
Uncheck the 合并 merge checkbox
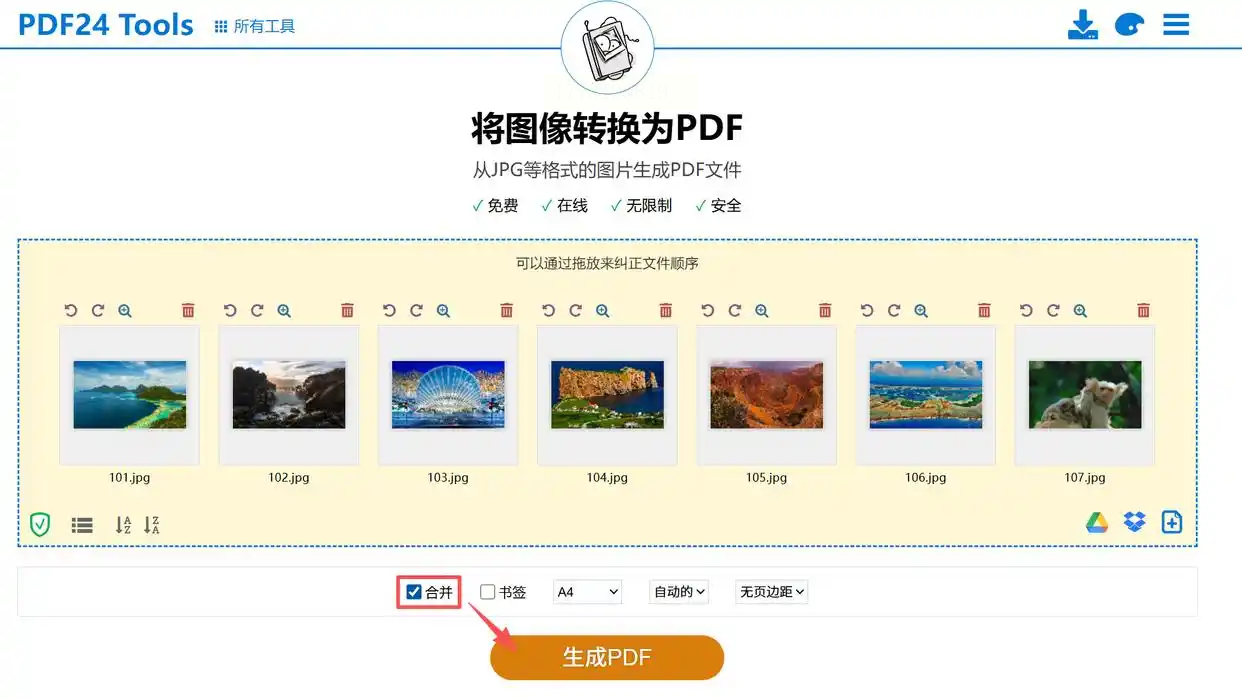414,592
